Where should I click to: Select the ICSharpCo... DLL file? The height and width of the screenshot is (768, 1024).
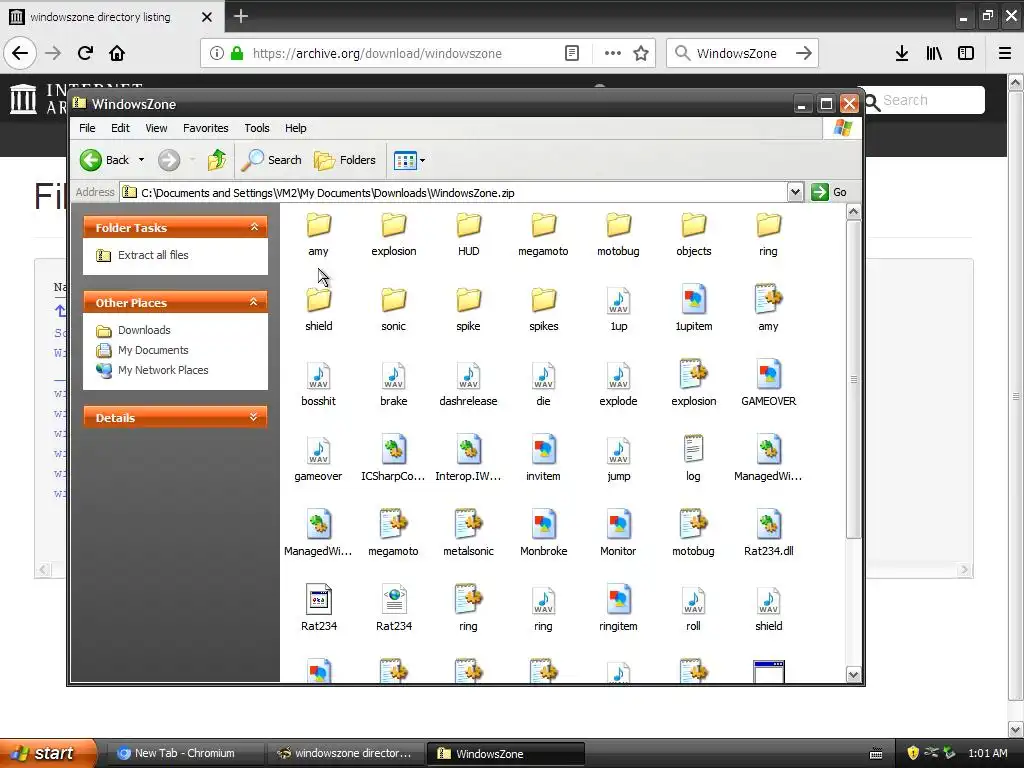(393, 459)
